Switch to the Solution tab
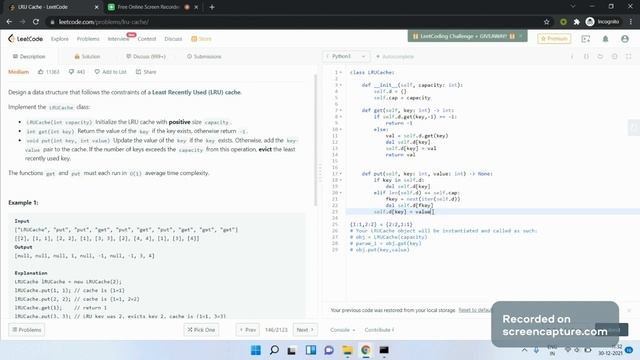 pos(87,56)
